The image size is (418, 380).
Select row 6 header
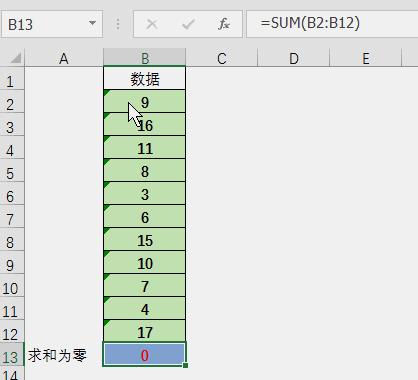[x=12, y=194]
